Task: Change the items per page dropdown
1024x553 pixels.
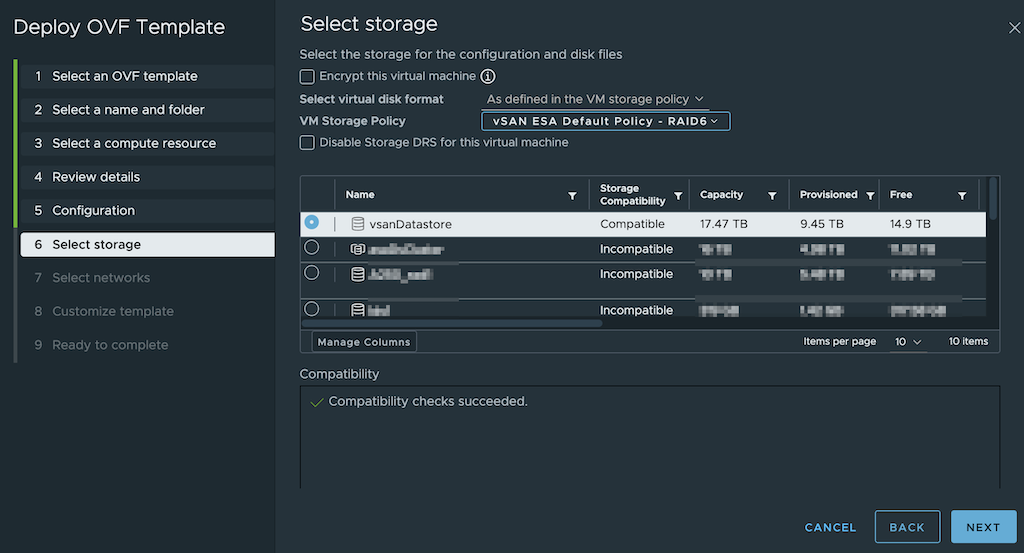Action: tap(908, 342)
